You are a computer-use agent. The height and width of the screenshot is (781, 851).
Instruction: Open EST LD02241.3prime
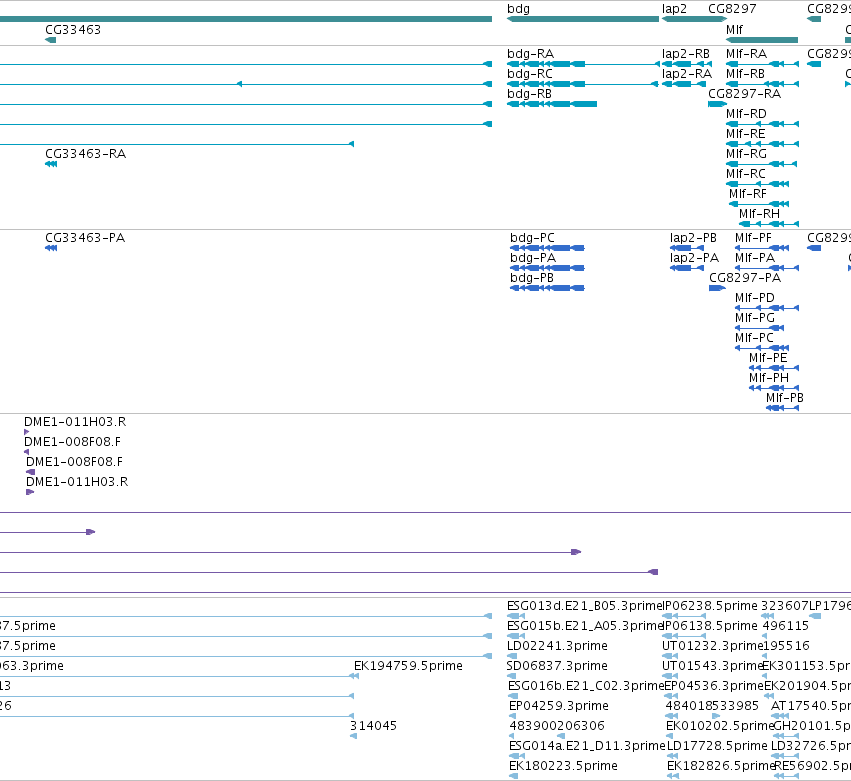(557, 646)
